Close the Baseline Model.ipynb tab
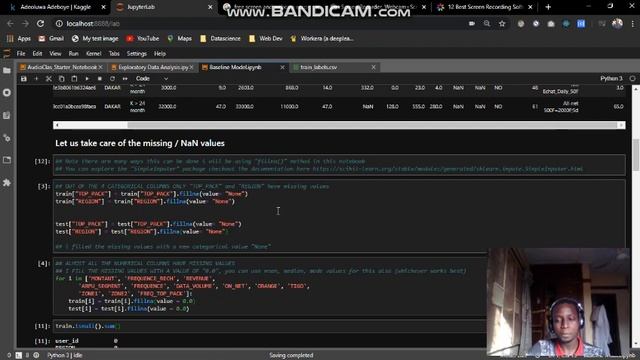 tap(282, 67)
